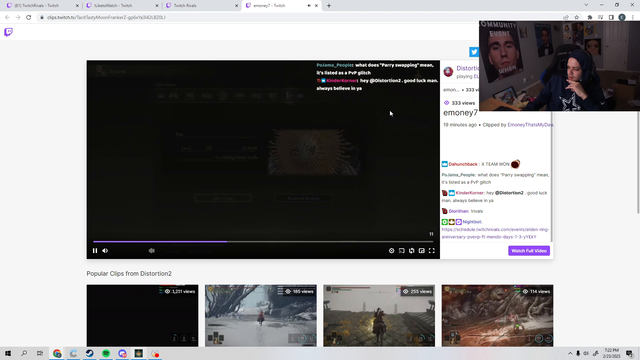
Task: Open the Chrome profile avatar
Action: 622,18
